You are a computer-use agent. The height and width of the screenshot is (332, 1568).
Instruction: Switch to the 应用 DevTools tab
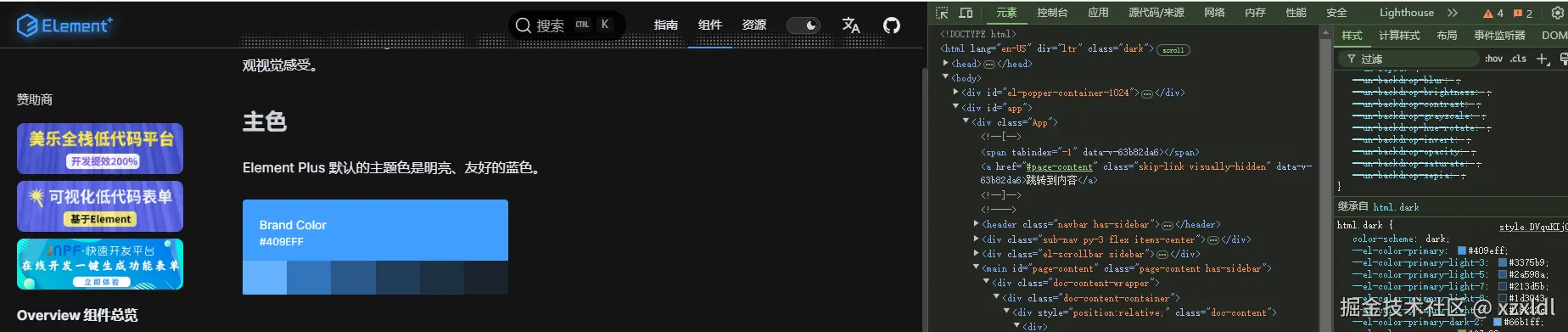1099,13
